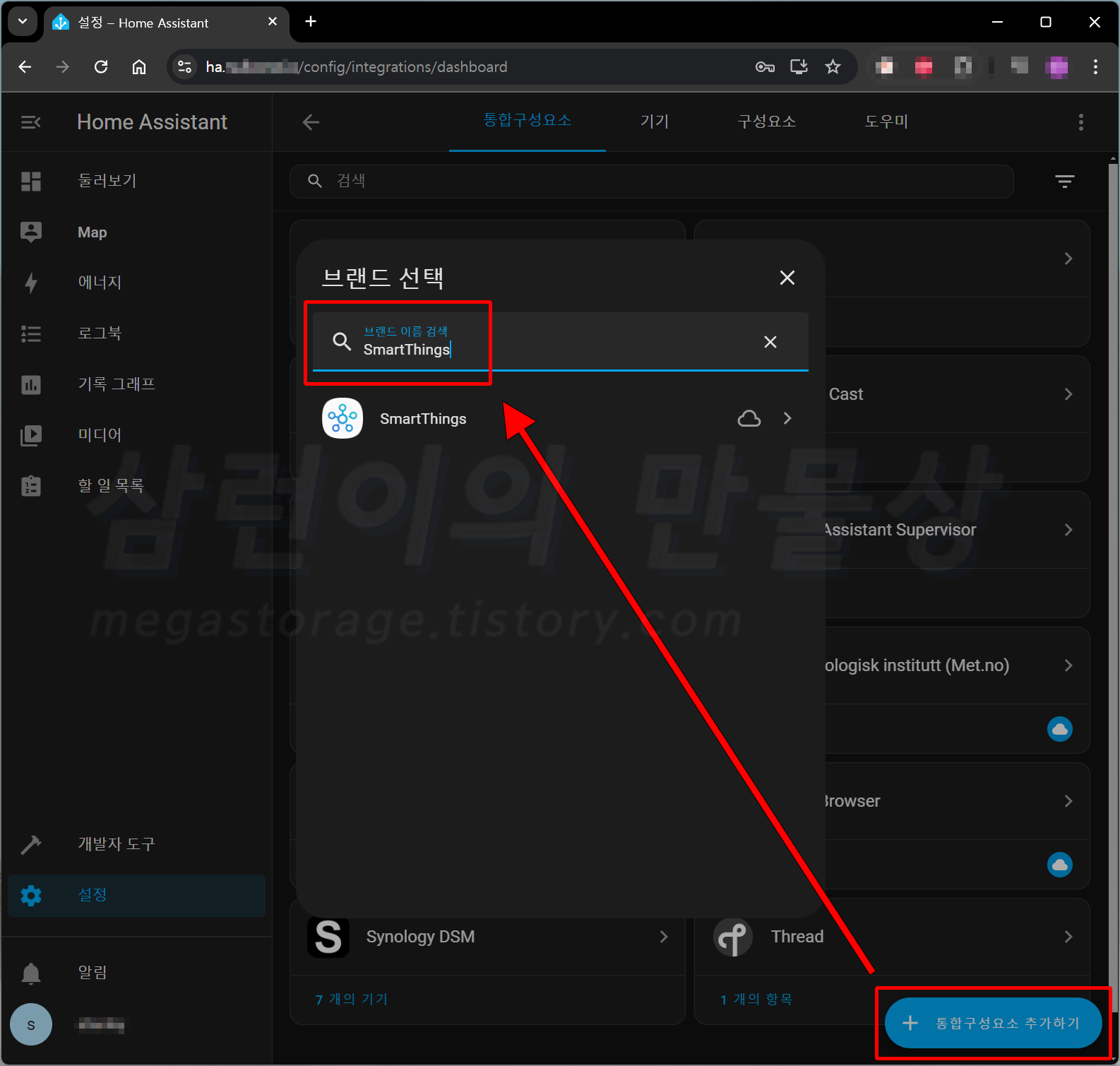Viewport: 1120px width, 1066px height.
Task: Expand the top-right integration card chevron
Action: click(x=1068, y=259)
